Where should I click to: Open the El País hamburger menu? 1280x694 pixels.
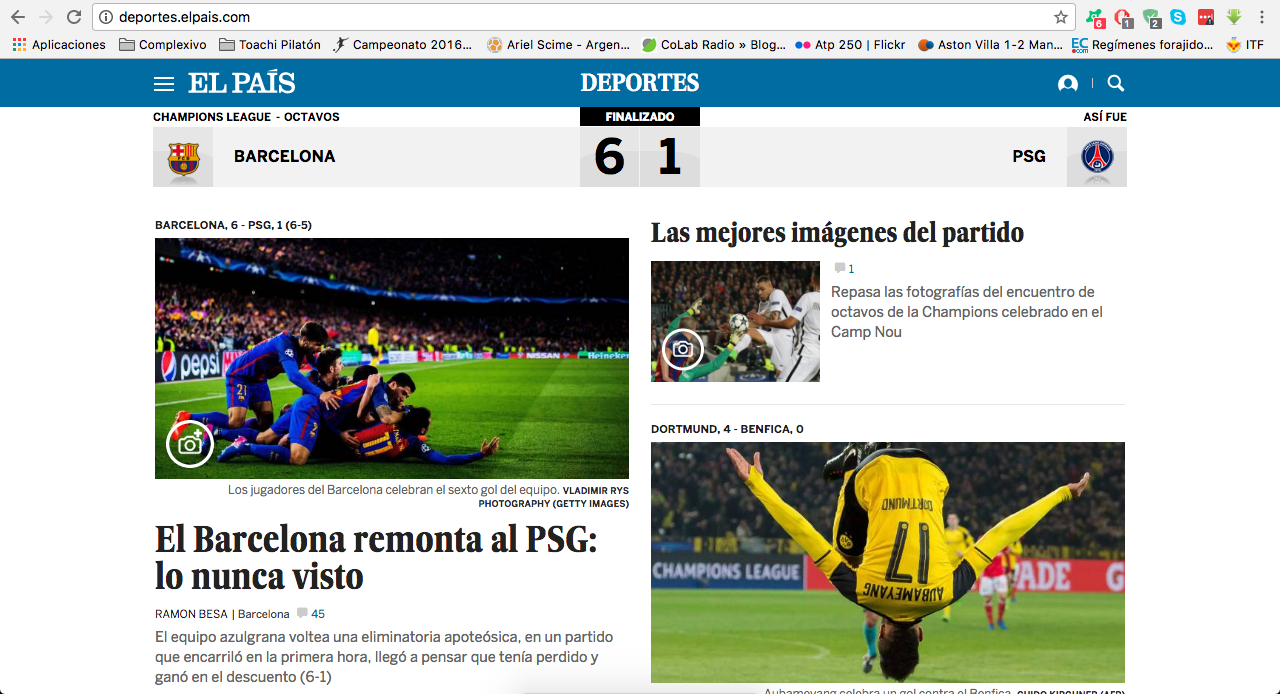(x=164, y=84)
